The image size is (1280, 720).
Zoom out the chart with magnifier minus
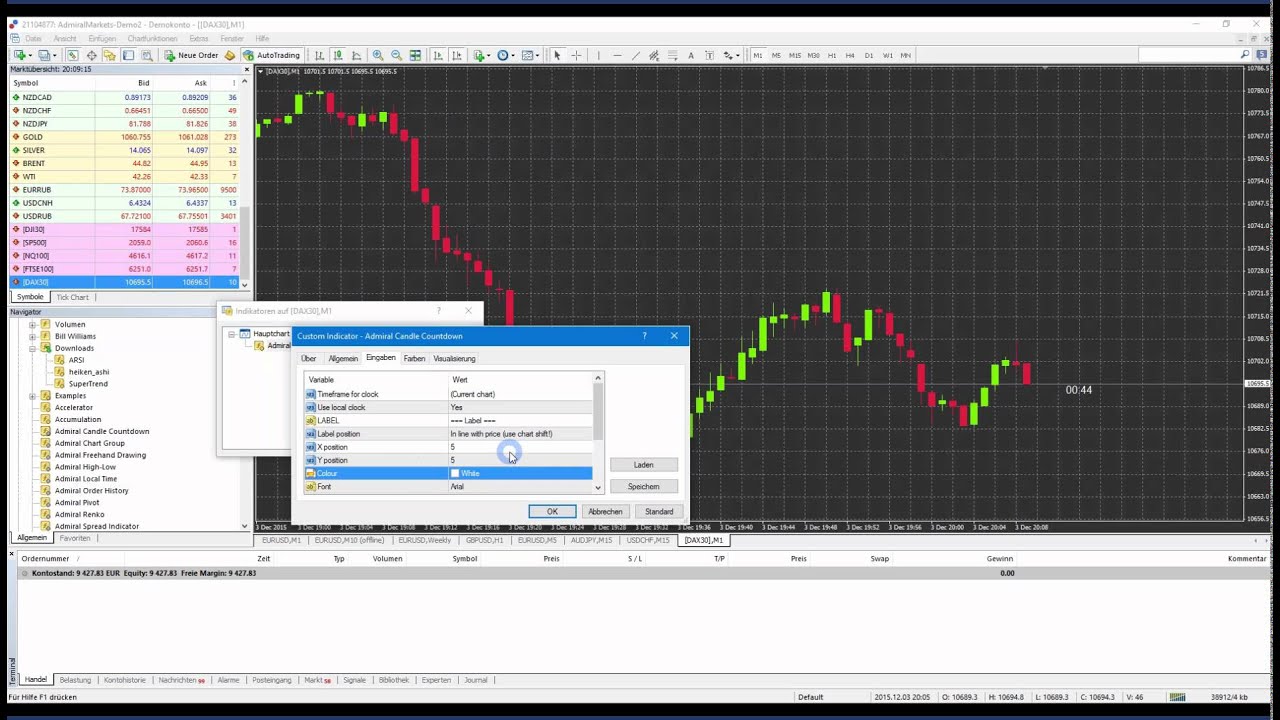click(x=397, y=55)
